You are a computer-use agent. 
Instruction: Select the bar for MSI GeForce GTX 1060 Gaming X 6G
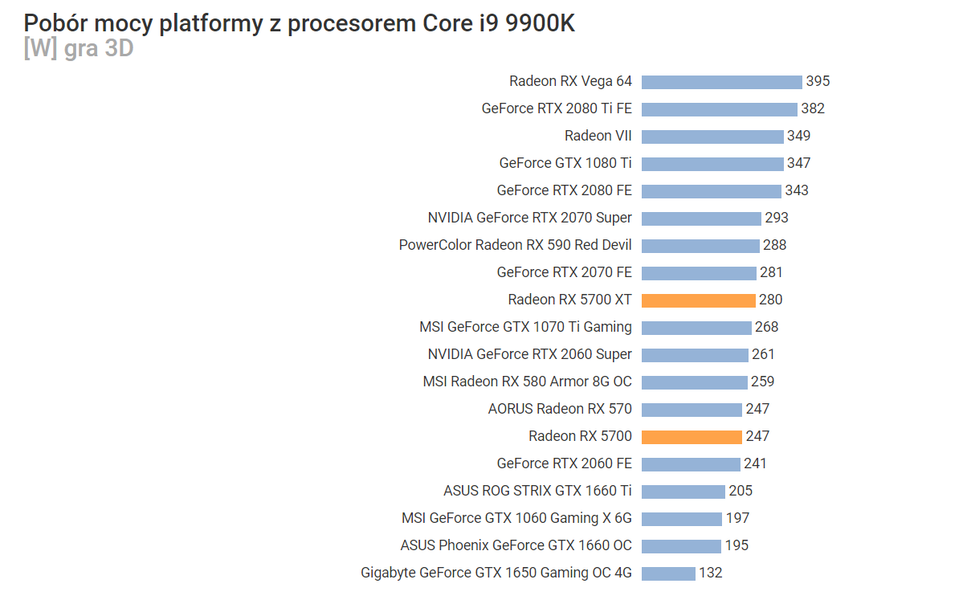click(681, 519)
